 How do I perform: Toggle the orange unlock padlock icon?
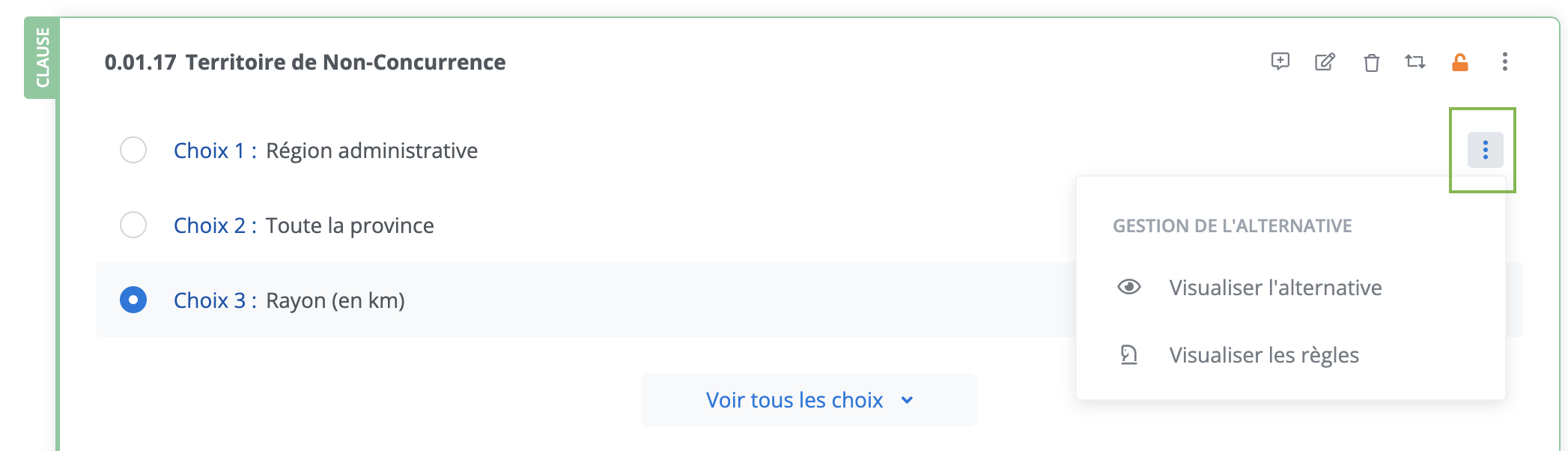[1459, 62]
